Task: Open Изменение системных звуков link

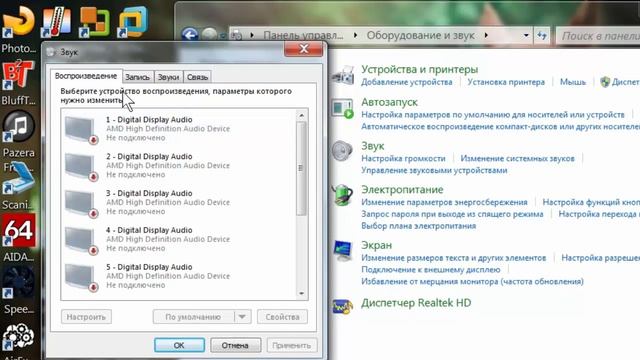Action: [518, 158]
